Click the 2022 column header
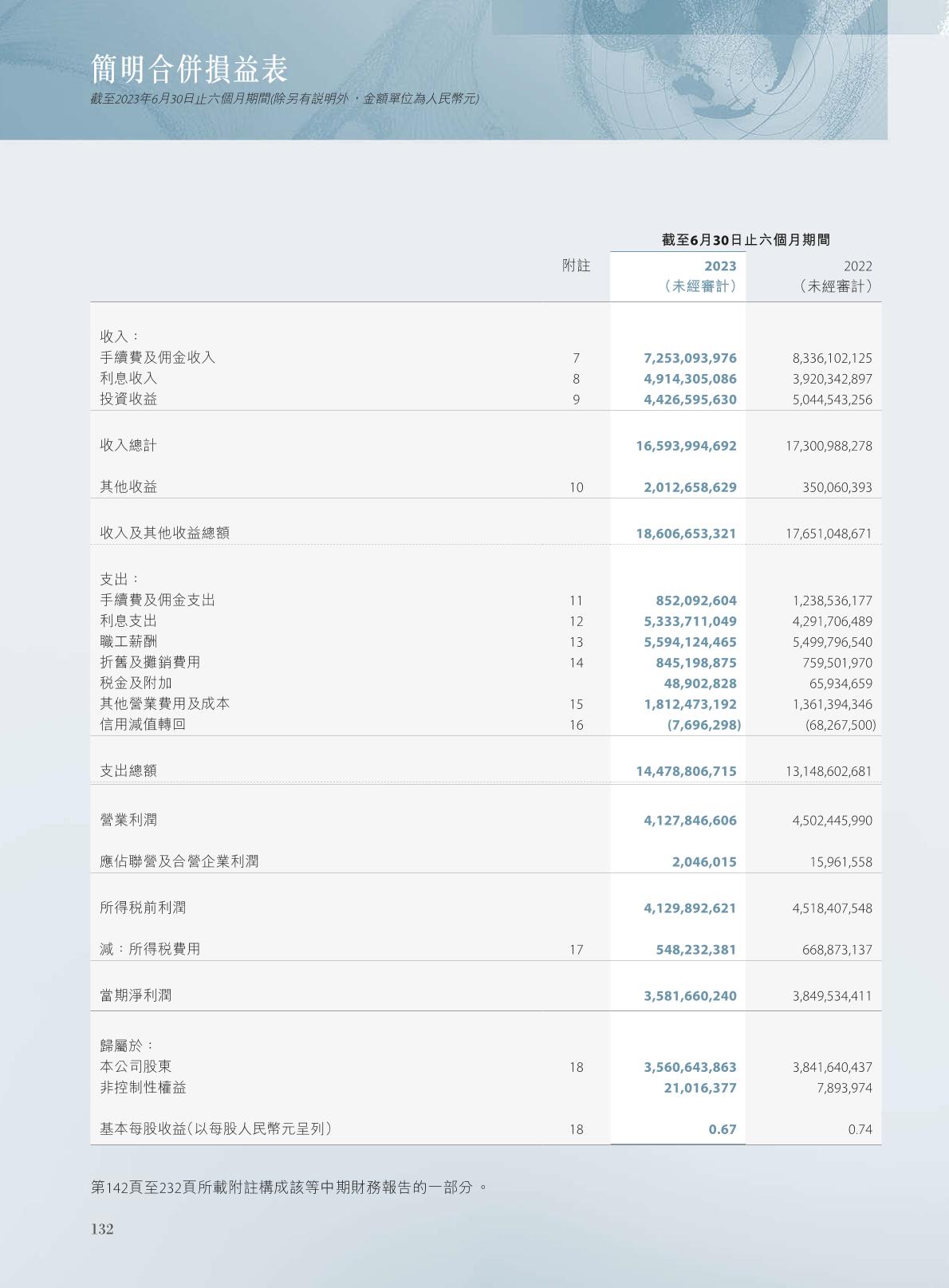This screenshot has width=949, height=1288. tap(857, 266)
